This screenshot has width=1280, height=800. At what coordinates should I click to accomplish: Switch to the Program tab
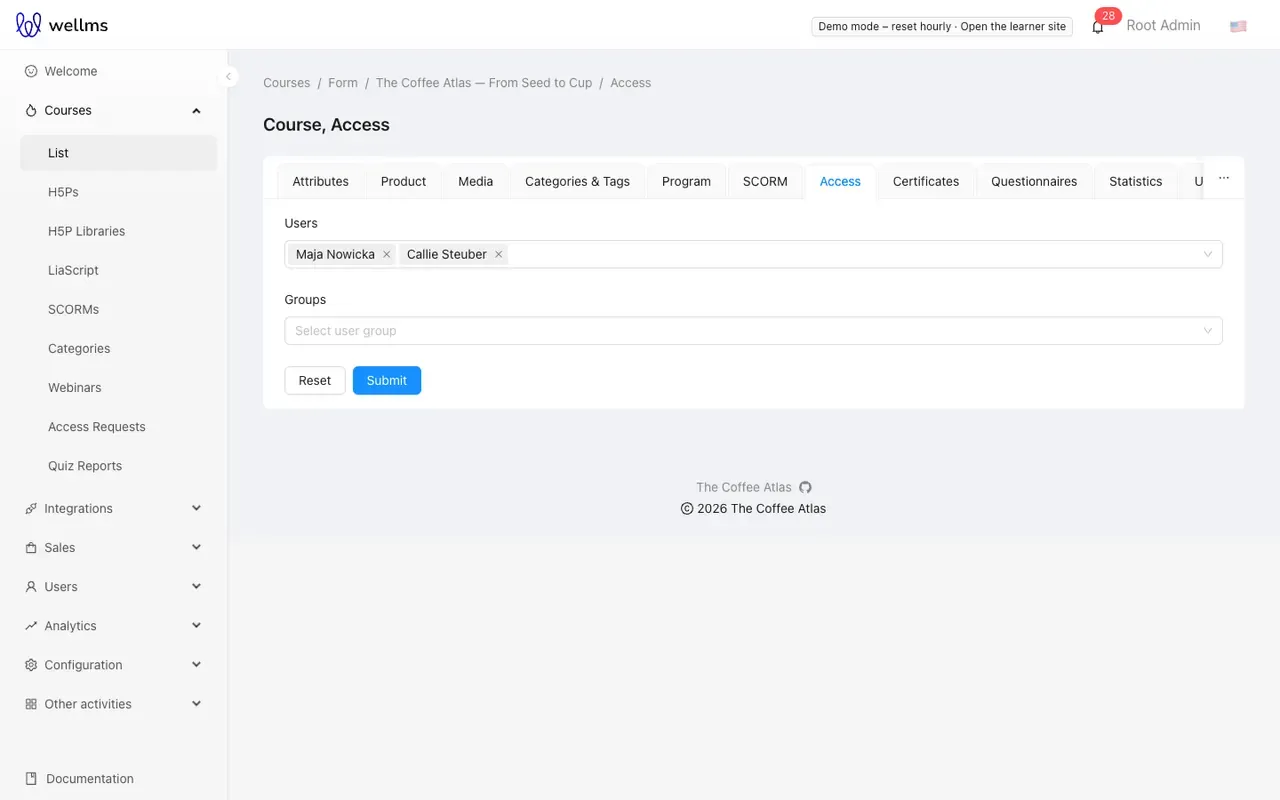pos(686,181)
